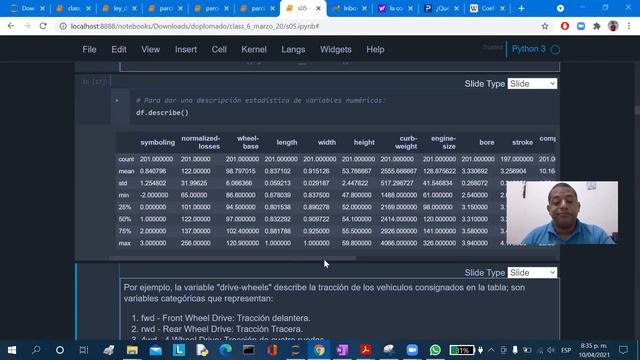The width and height of the screenshot is (640, 360).
Task: Switch to the 'class' browser tab
Action: point(73,8)
